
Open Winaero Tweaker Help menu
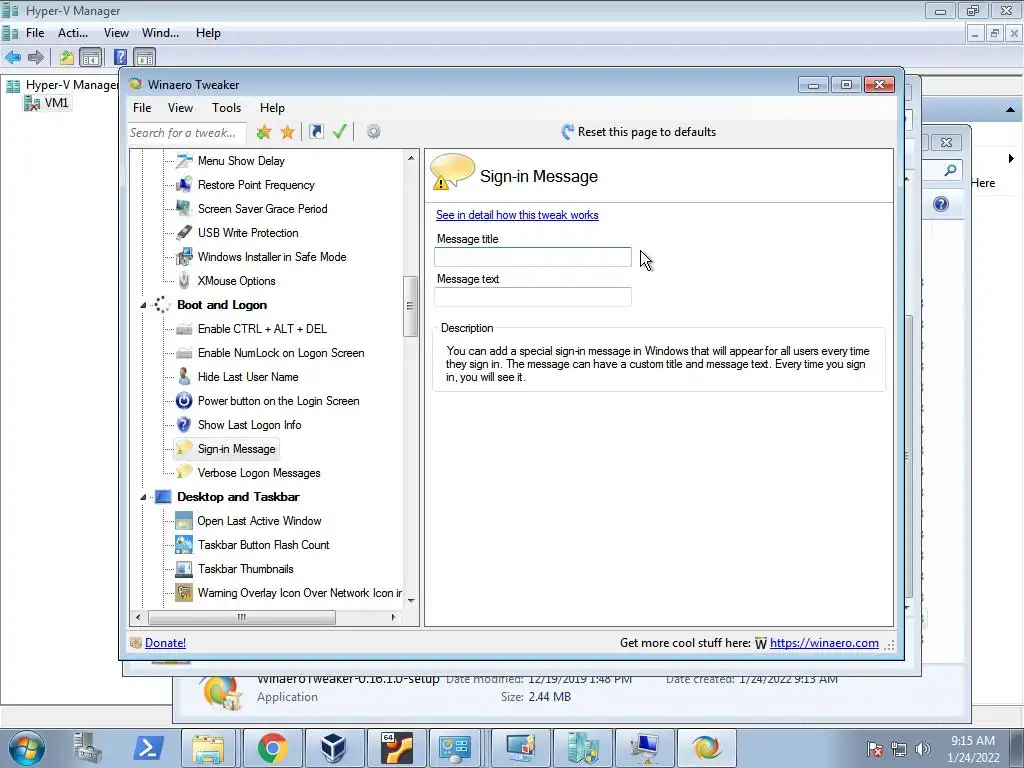coord(272,108)
